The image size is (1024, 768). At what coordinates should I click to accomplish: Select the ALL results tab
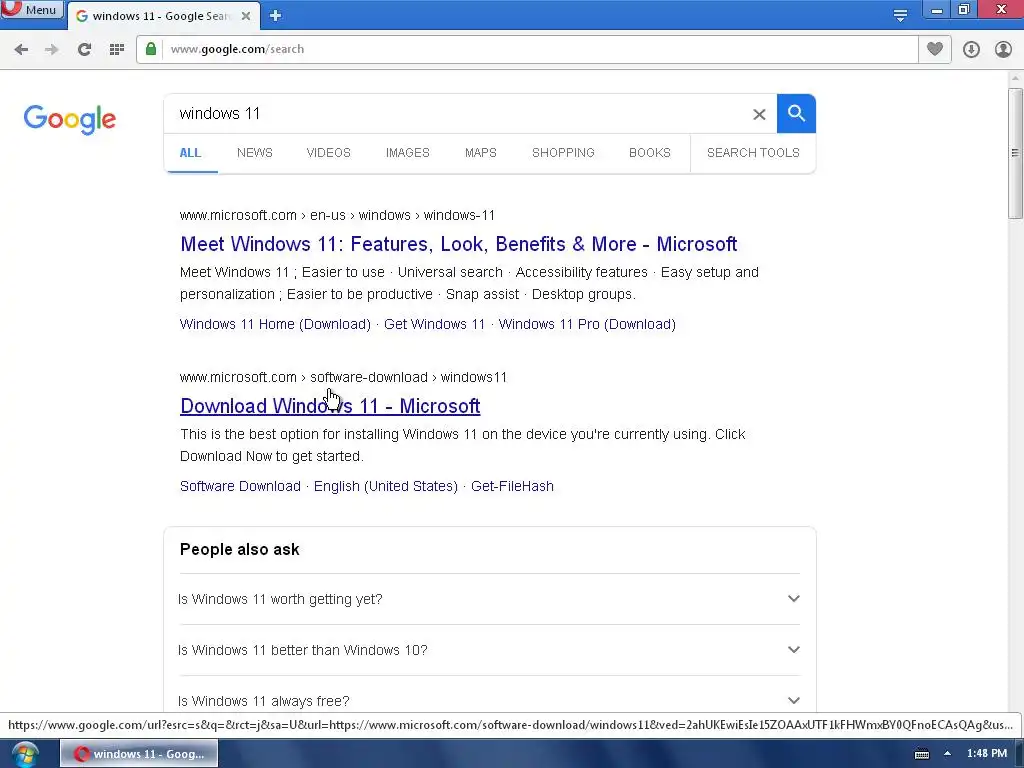coord(190,153)
